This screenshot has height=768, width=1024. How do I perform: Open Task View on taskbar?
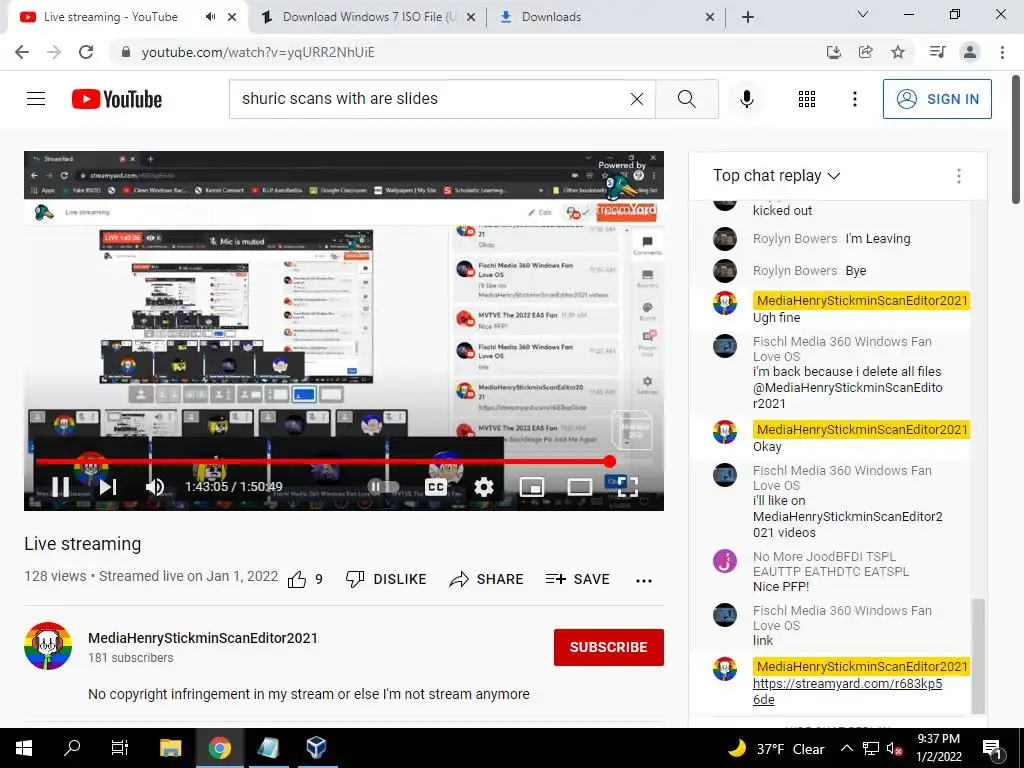tap(120, 748)
